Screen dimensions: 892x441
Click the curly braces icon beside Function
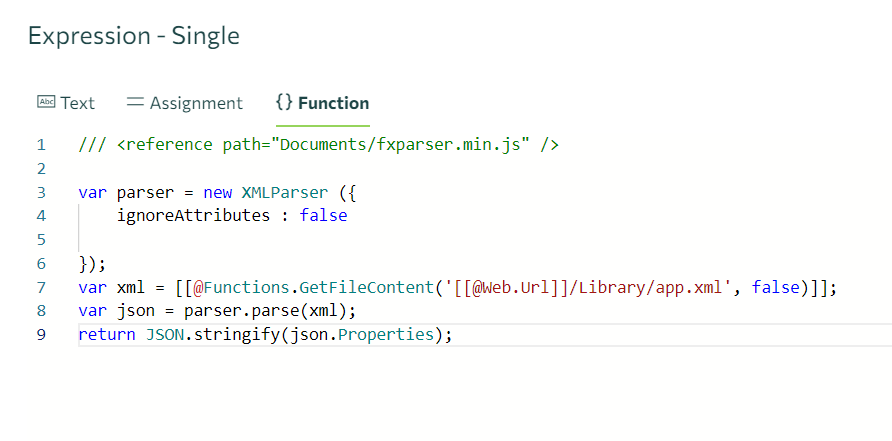pyautogui.click(x=283, y=102)
